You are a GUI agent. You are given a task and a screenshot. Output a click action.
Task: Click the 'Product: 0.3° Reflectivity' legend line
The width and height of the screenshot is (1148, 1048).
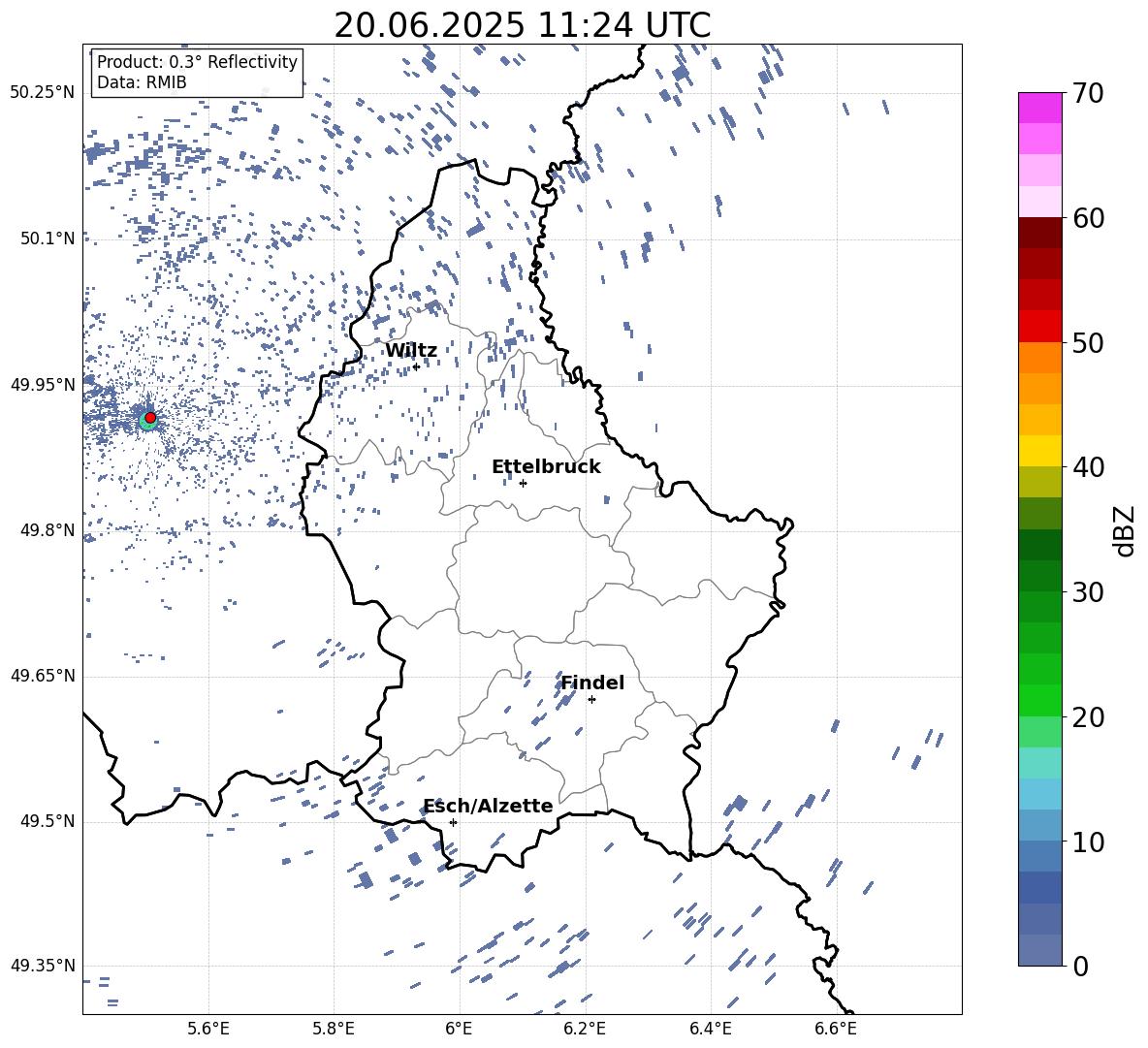coord(197,62)
